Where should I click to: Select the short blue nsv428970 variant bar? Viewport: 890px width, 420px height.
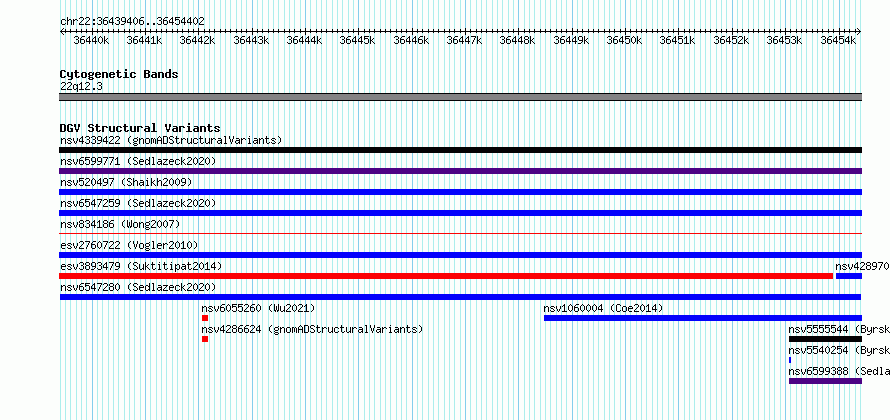[849, 276]
